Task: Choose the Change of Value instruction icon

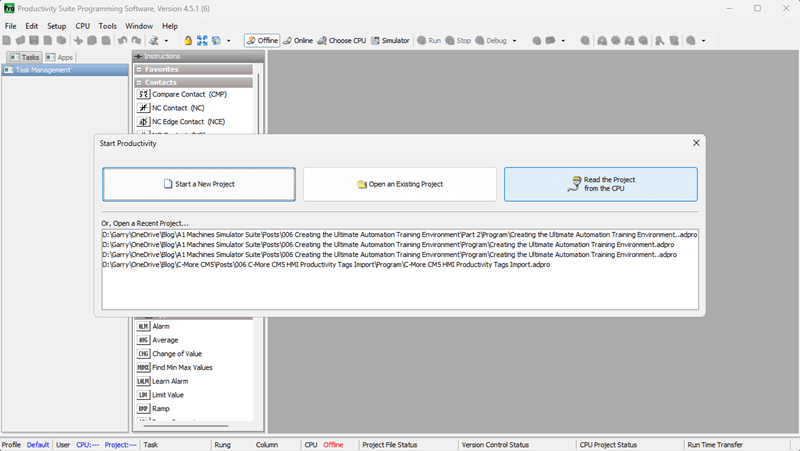Action: [x=143, y=354]
